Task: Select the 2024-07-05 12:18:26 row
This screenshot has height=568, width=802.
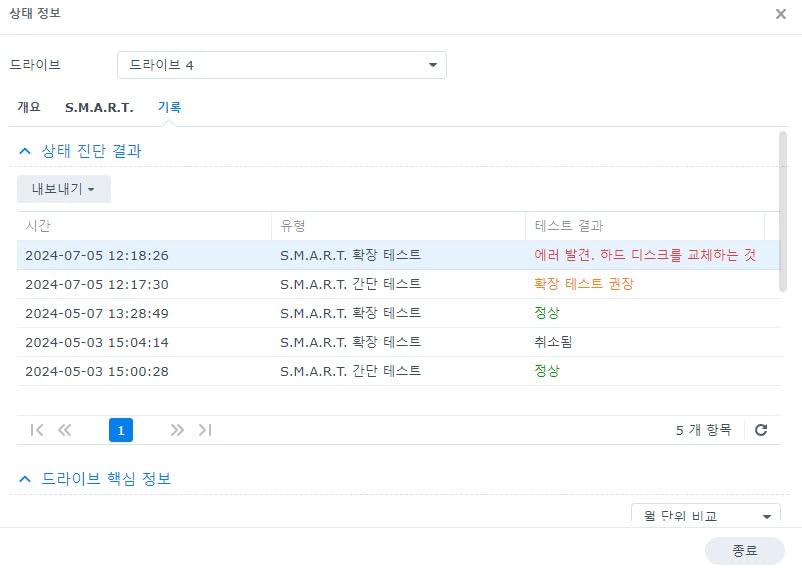Action: click(x=398, y=255)
